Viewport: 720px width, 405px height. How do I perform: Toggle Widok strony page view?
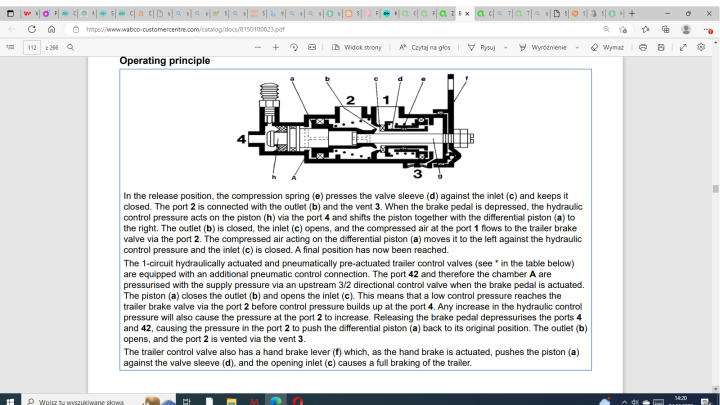[355, 47]
